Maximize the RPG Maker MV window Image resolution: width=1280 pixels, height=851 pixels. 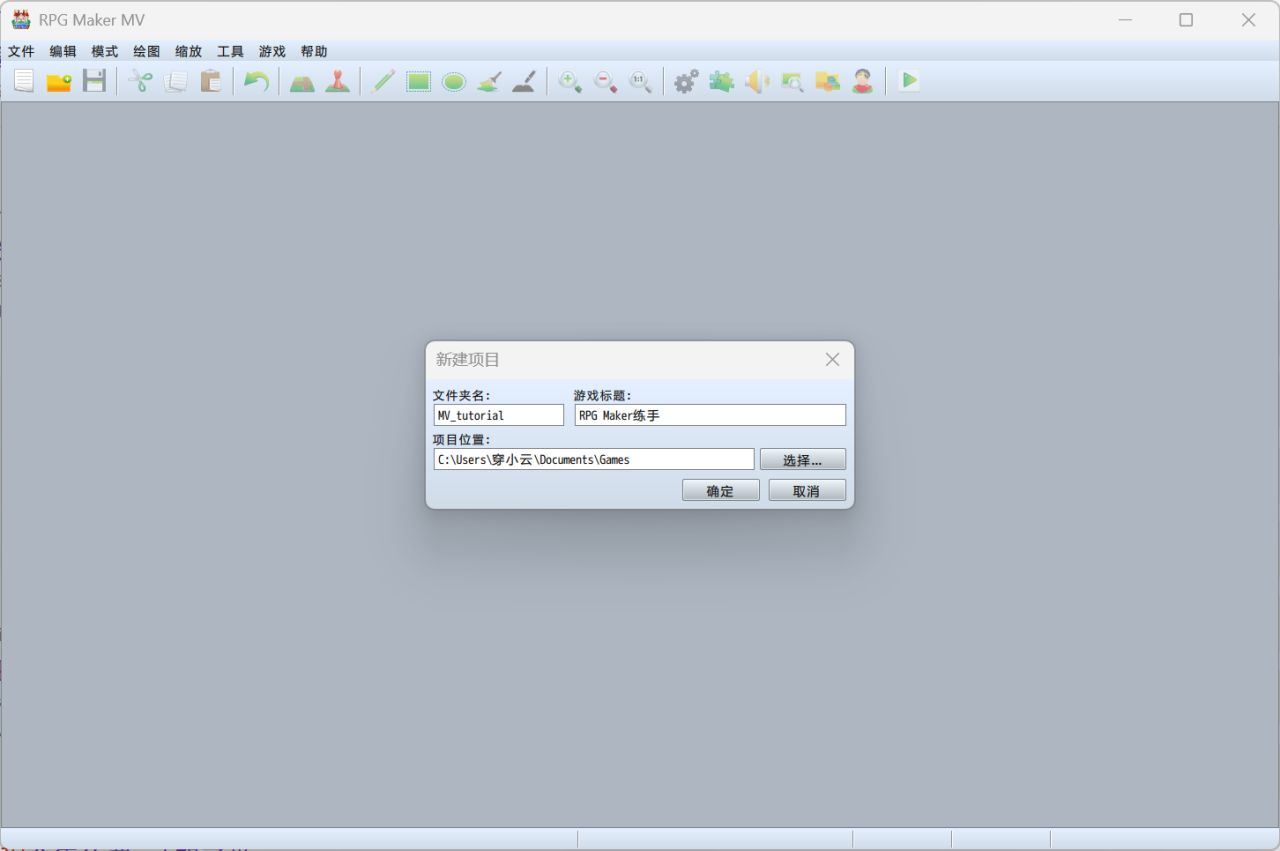click(x=1186, y=20)
